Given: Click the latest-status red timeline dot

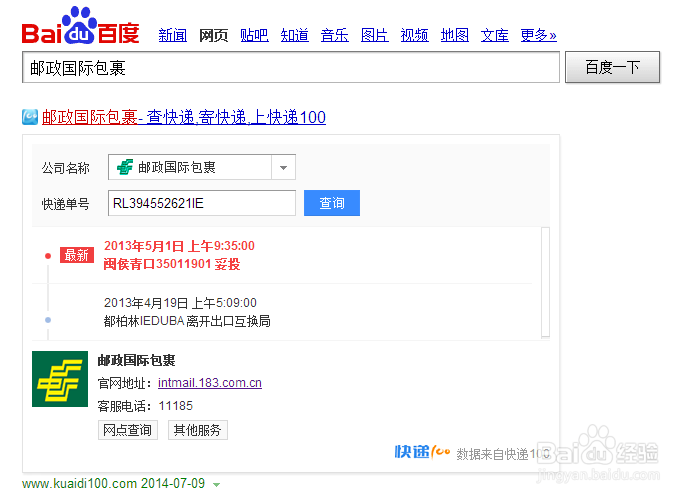Looking at the screenshot, I should [48, 256].
